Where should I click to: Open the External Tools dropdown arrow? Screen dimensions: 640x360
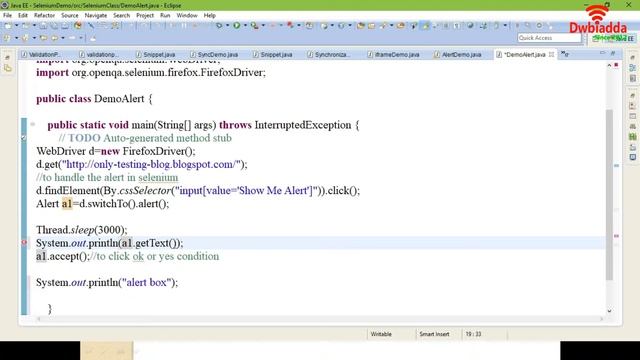point(263,25)
